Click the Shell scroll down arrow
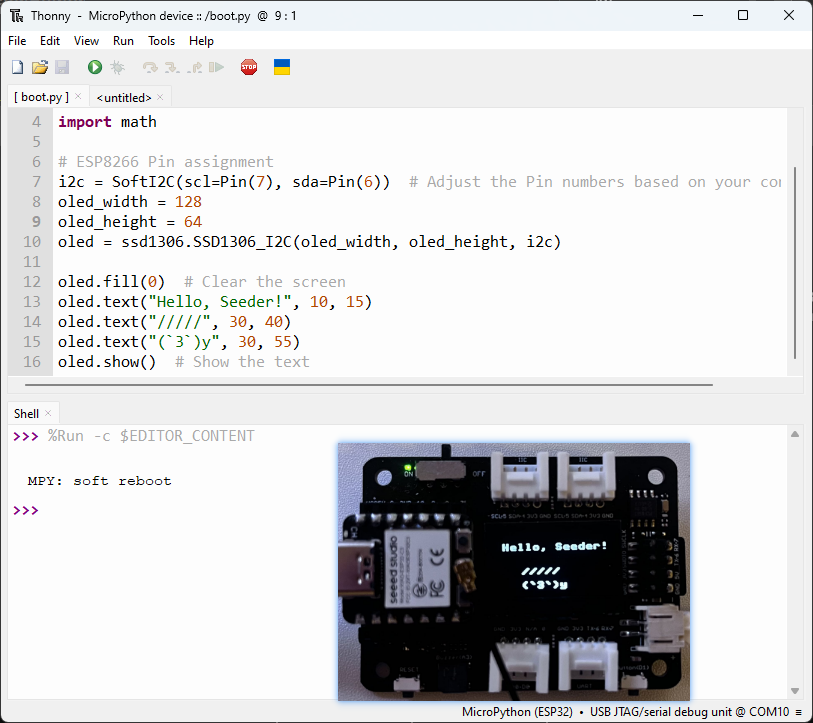The height and width of the screenshot is (723, 813). coord(795,691)
